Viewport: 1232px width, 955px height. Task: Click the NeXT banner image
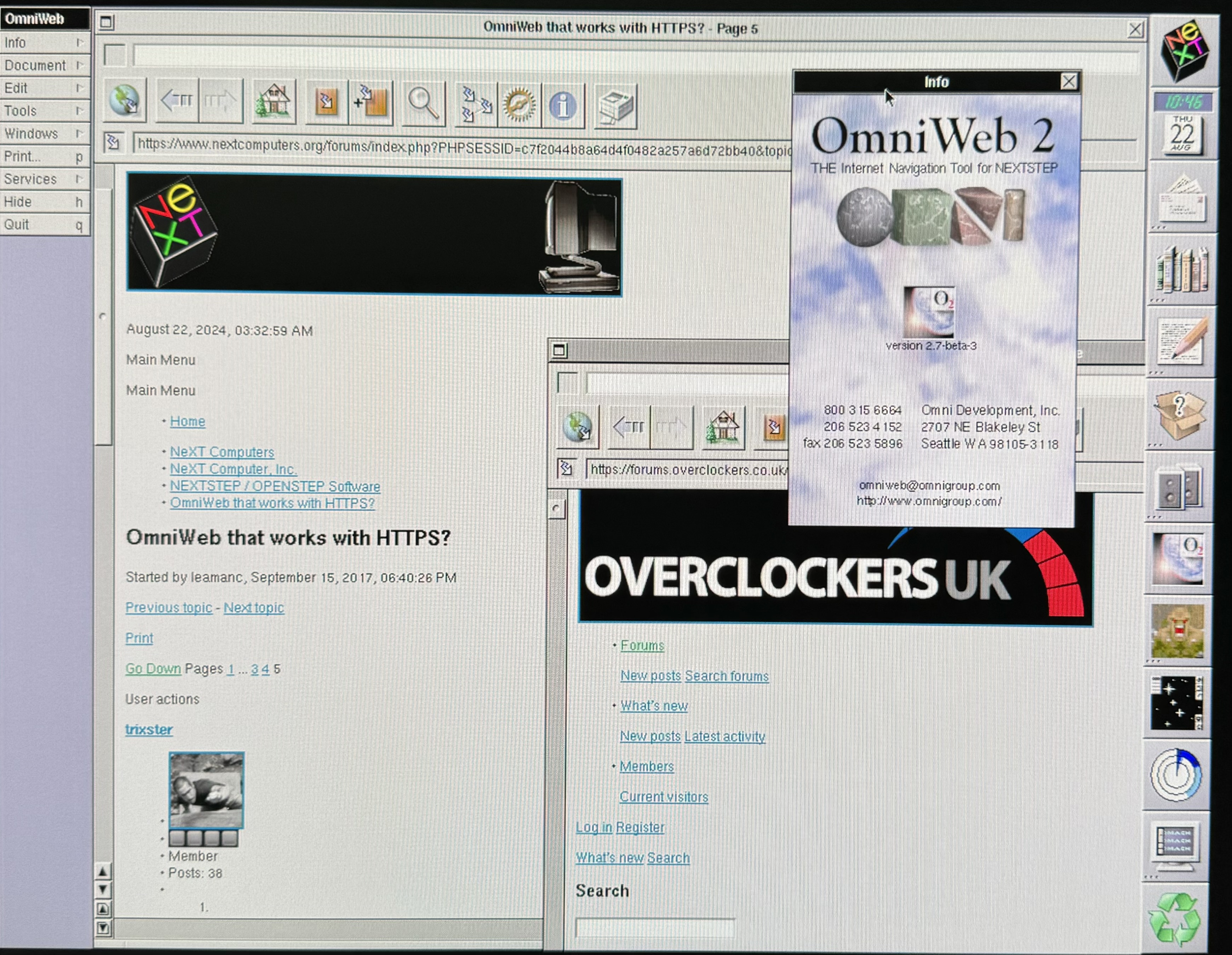point(374,234)
